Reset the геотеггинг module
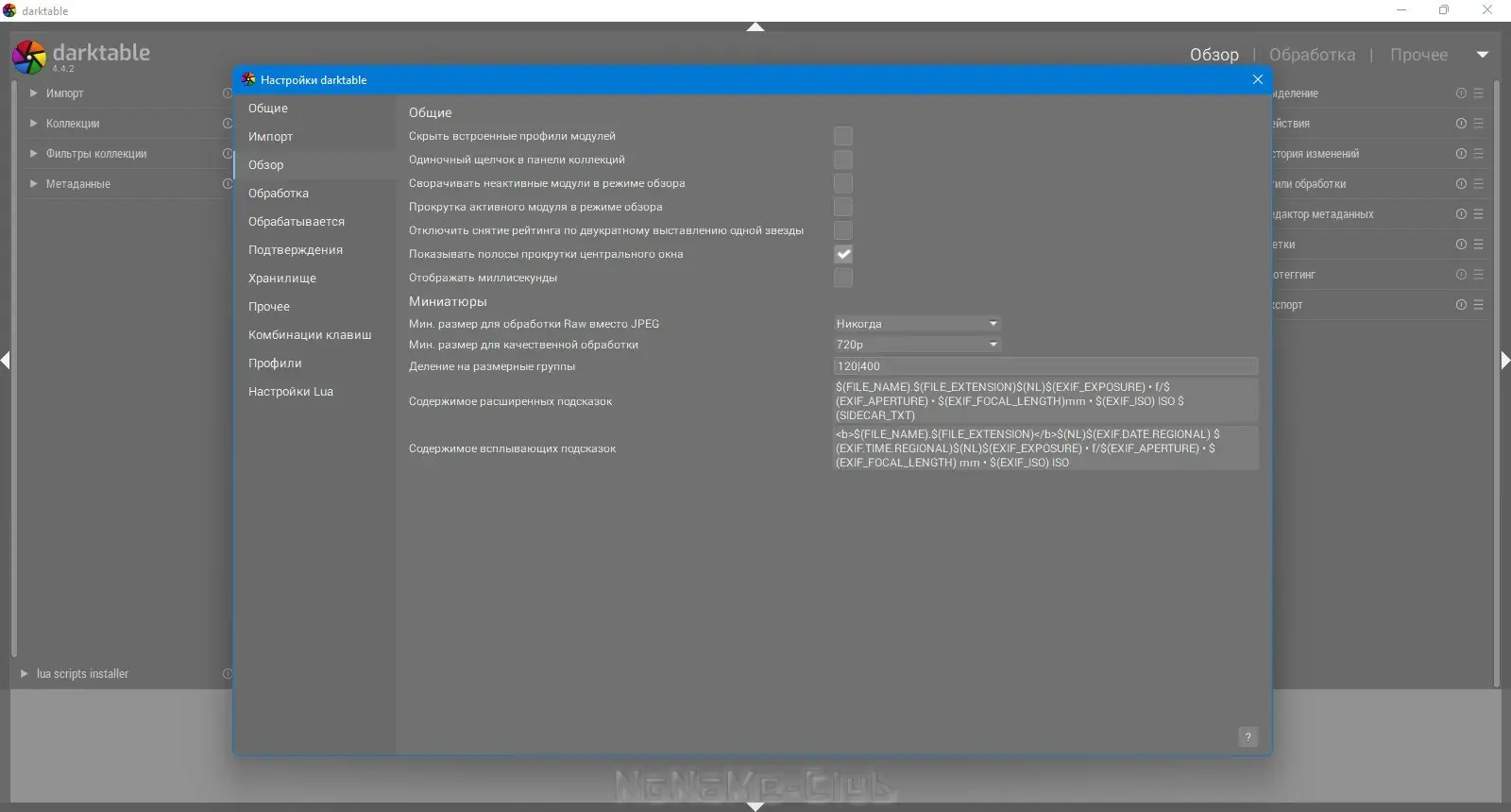 point(1461,275)
